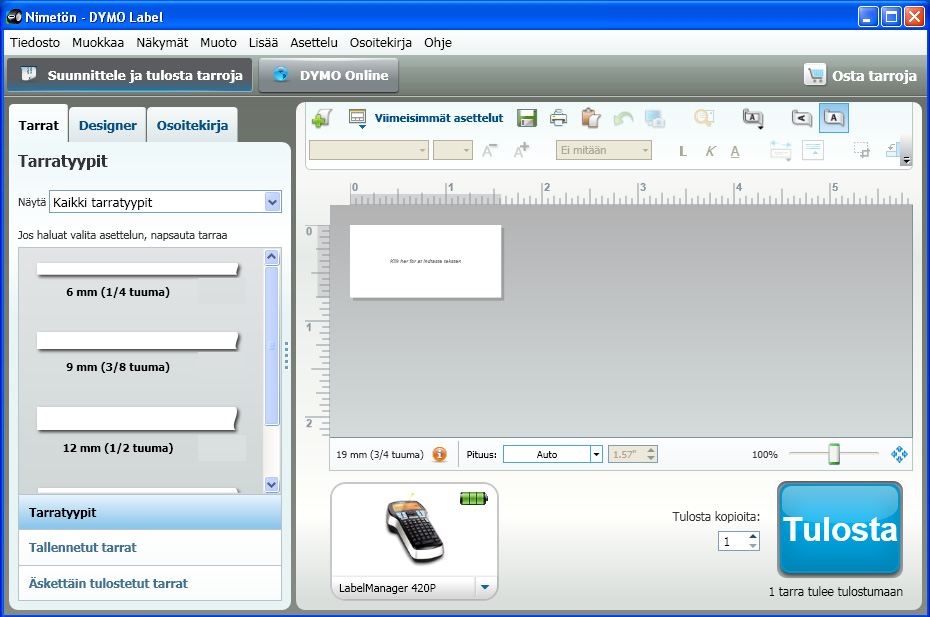Image resolution: width=930 pixels, height=617 pixels.
Task: Open the Tallennetut tarrat section
Action: pyautogui.click(x=150, y=548)
